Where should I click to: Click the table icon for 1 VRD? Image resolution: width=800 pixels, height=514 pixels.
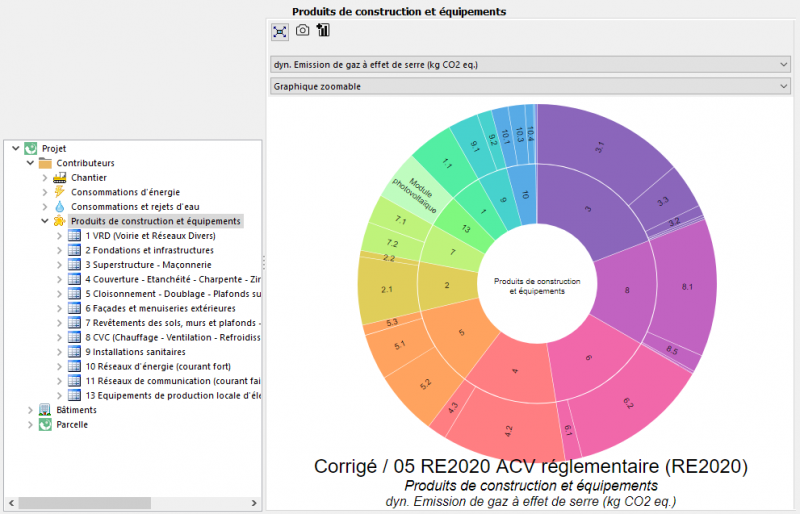point(74,235)
